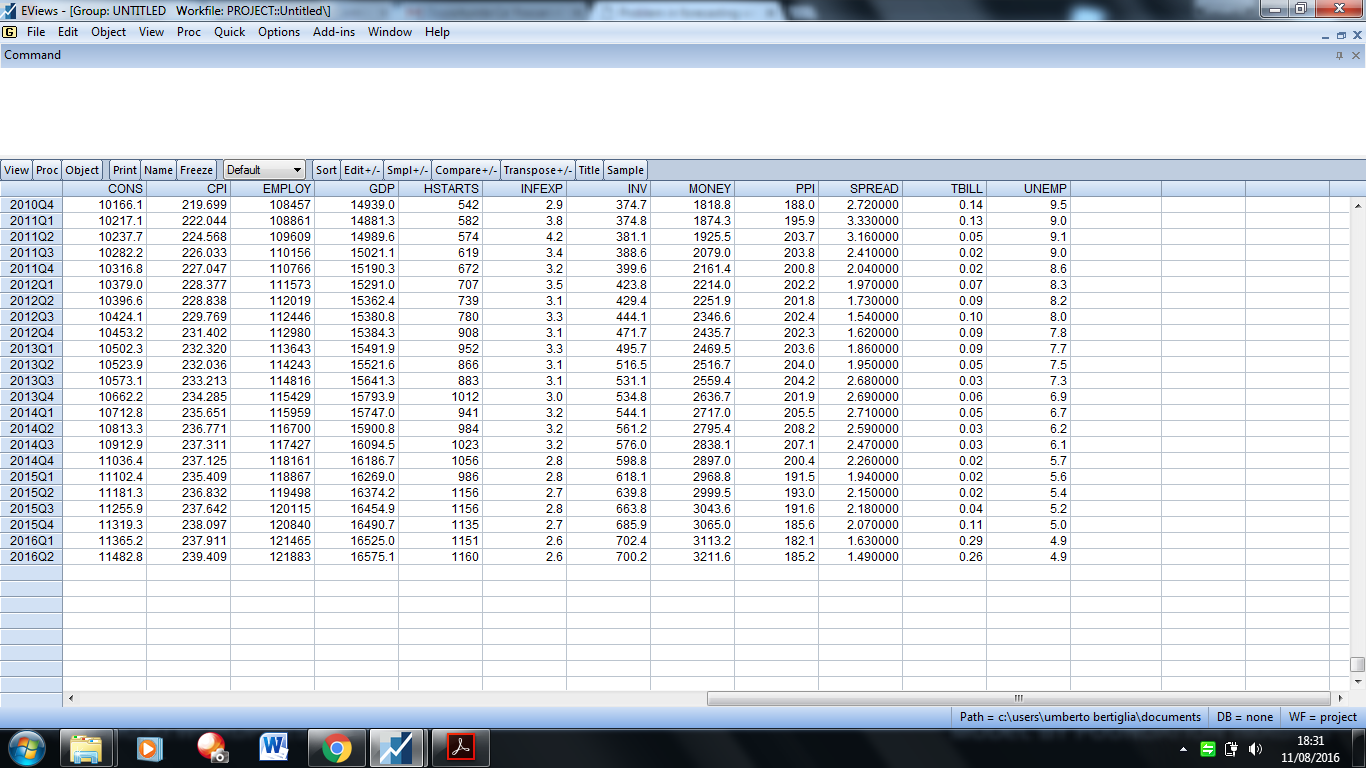This screenshot has height=768, width=1366.
Task: Click the 16575.1 GDP cell
Action: pyautogui.click(x=356, y=557)
